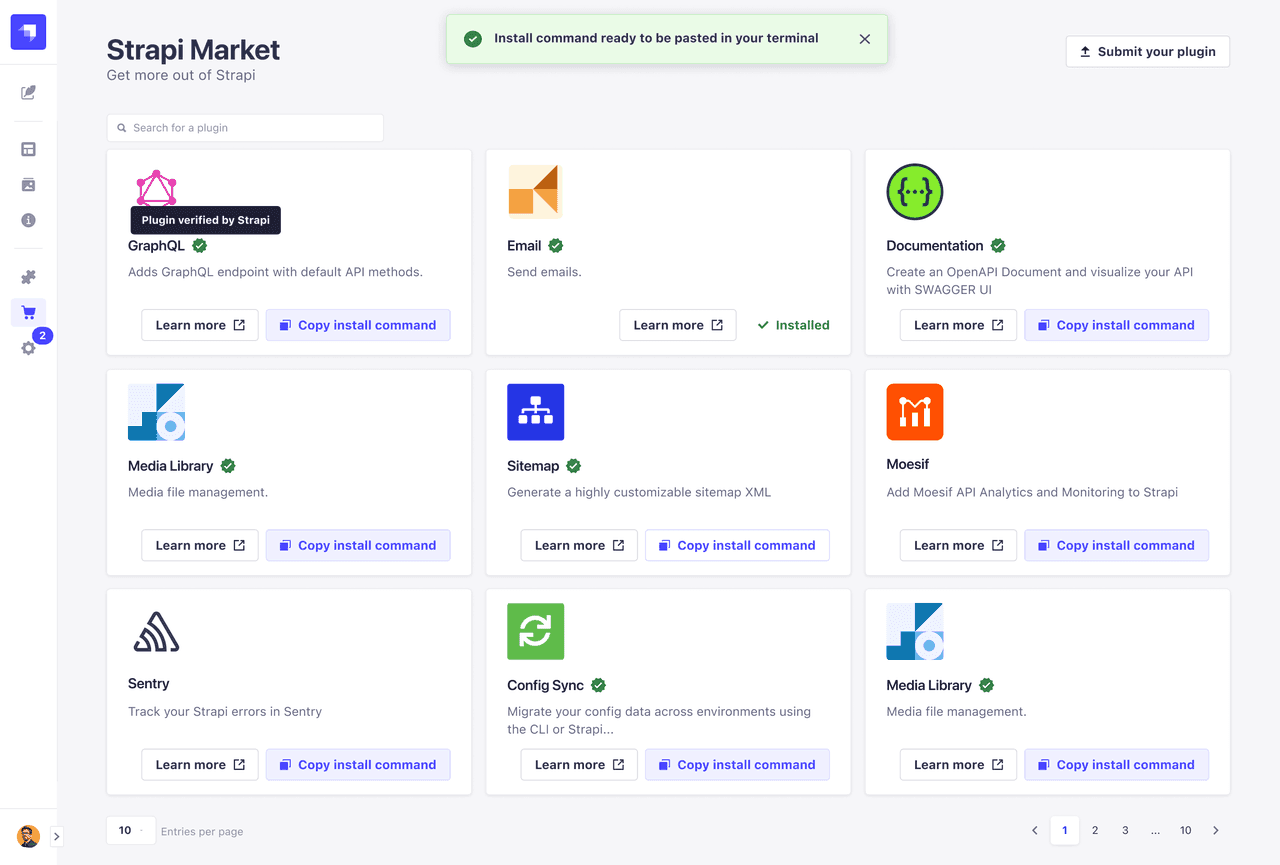1280x865 pixels.
Task: Expand the sidebar with the arrow button
Action: point(57,836)
